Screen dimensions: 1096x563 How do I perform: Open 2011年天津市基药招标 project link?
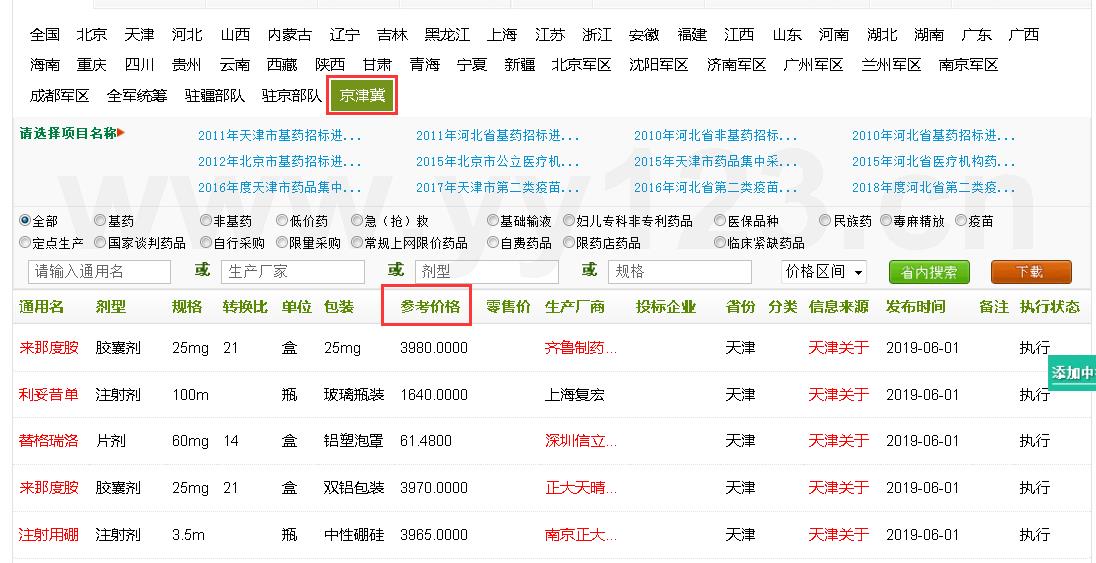point(280,136)
